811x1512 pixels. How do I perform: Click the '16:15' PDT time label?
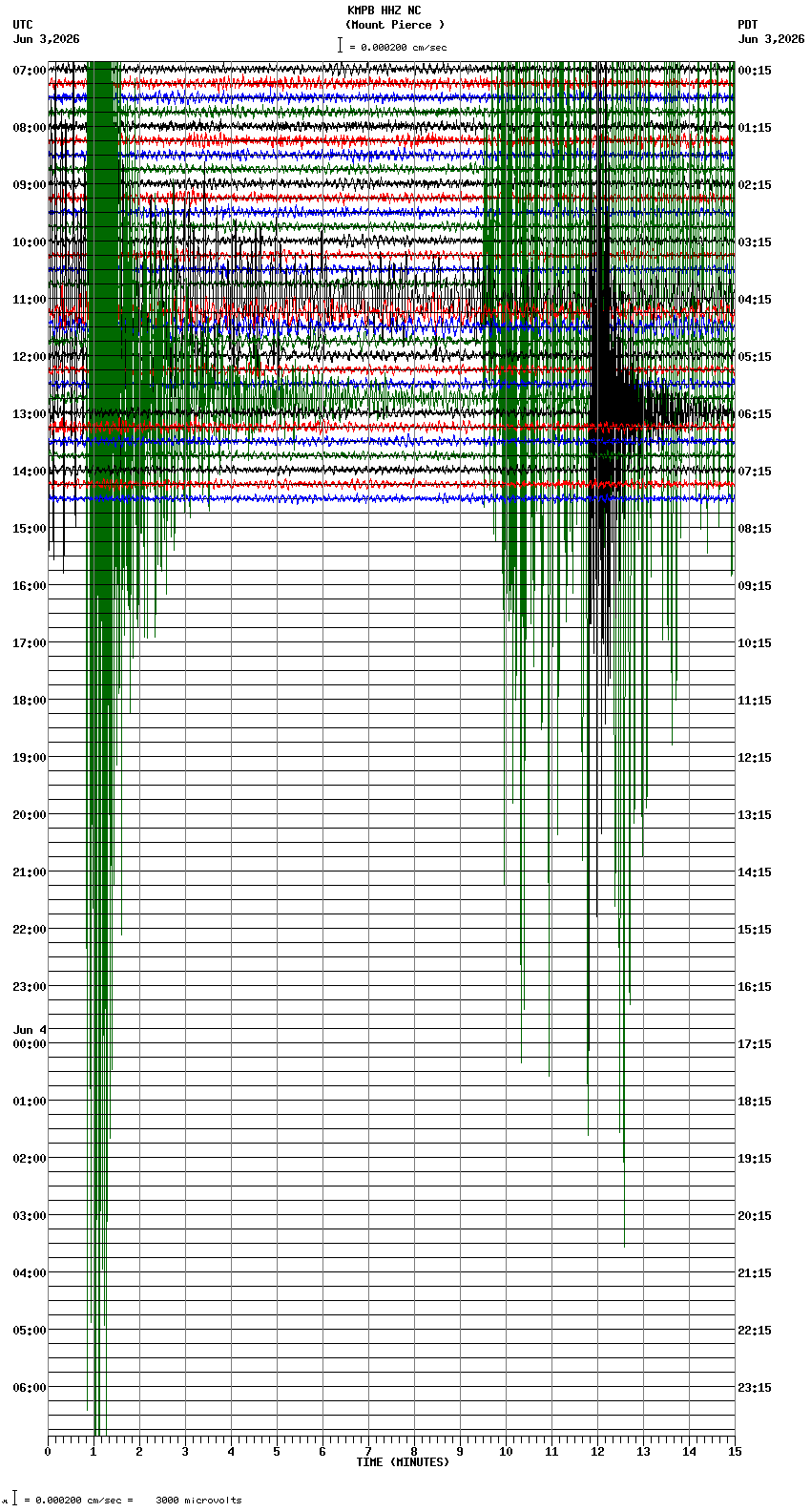[755, 987]
